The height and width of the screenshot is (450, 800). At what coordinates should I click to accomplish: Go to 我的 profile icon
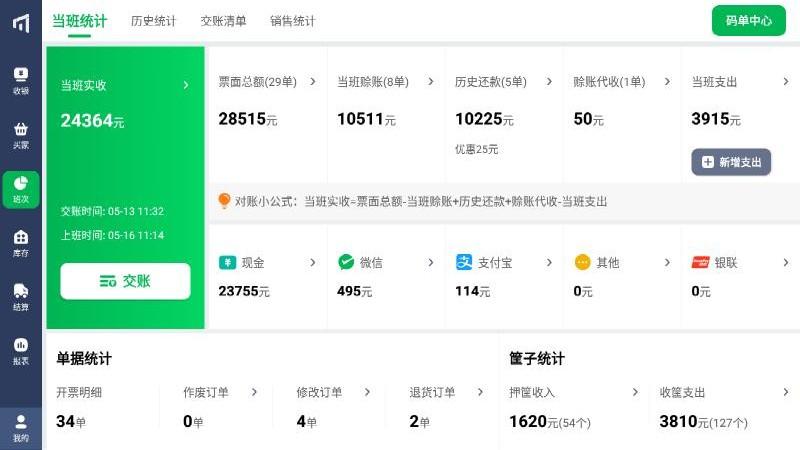pyautogui.click(x=20, y=426)
